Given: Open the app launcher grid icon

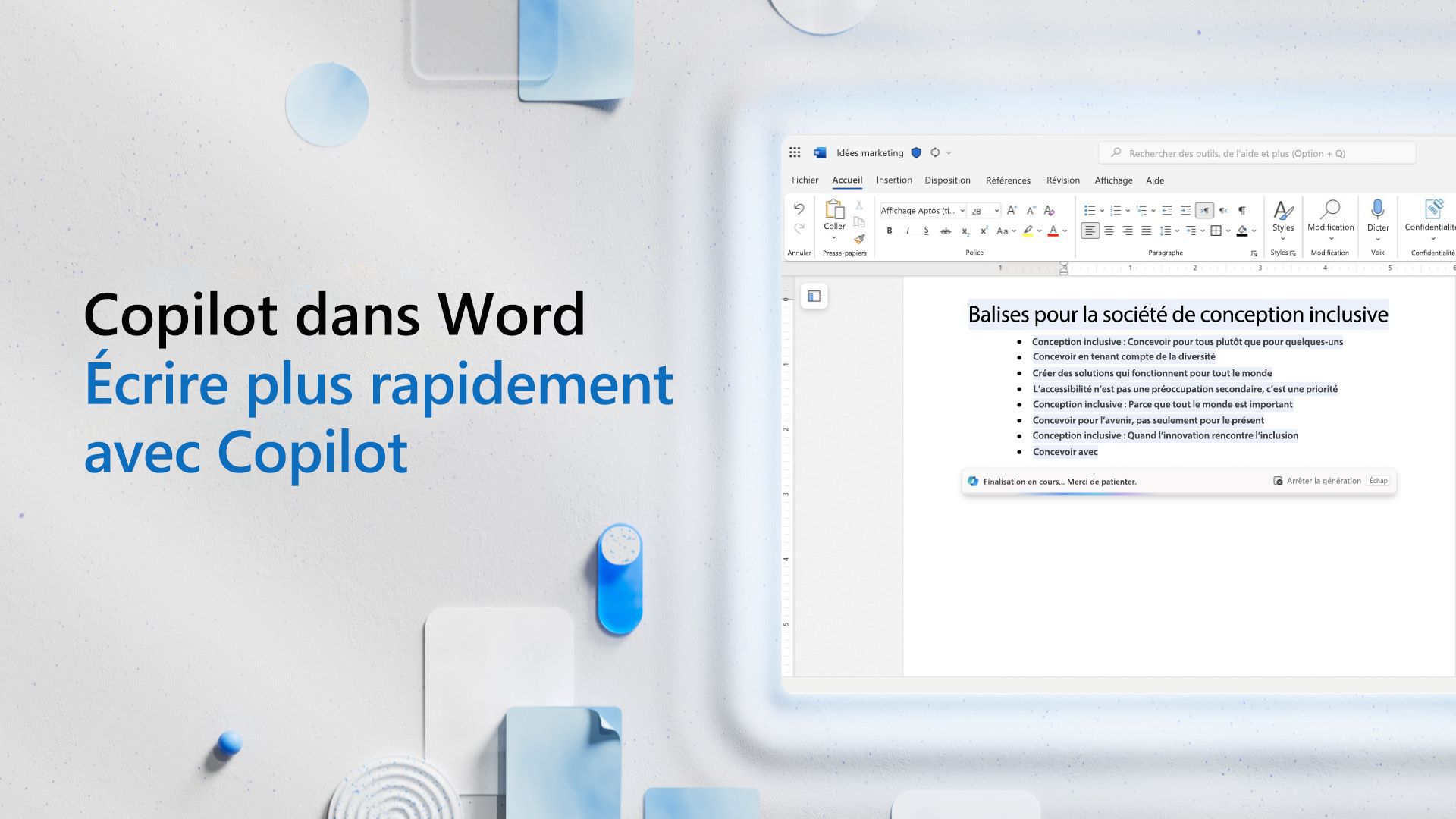Looking at the screenshot, I should [x=795, y=152].
